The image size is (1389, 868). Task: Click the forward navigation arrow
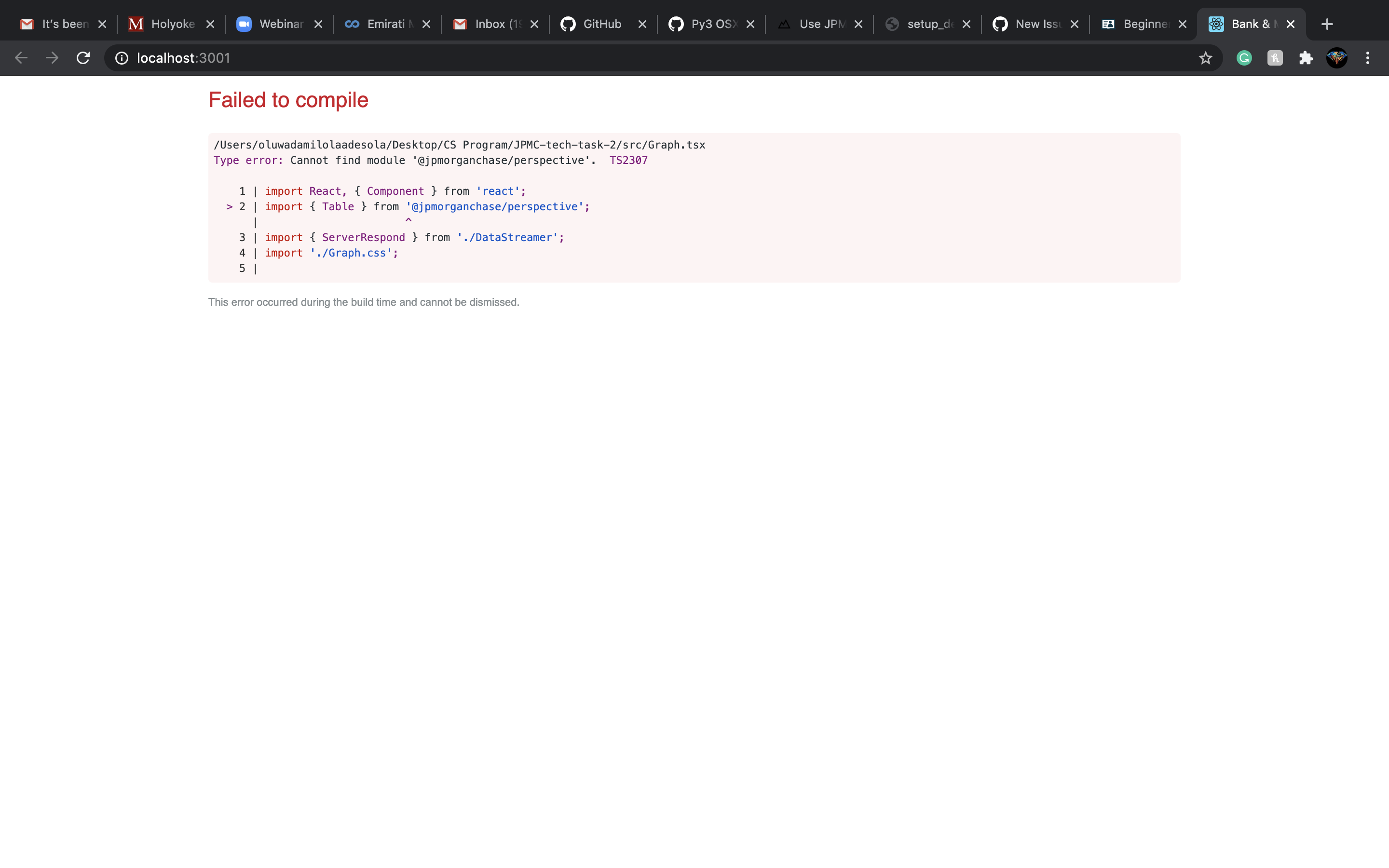(52, 58)
